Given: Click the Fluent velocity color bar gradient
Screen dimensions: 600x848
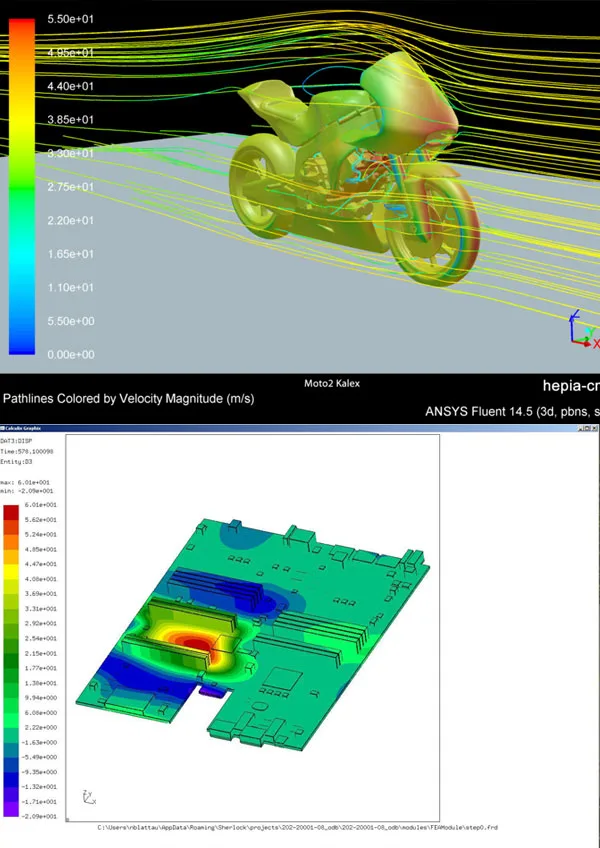Looking at the screenshot, I should (22, 187).
